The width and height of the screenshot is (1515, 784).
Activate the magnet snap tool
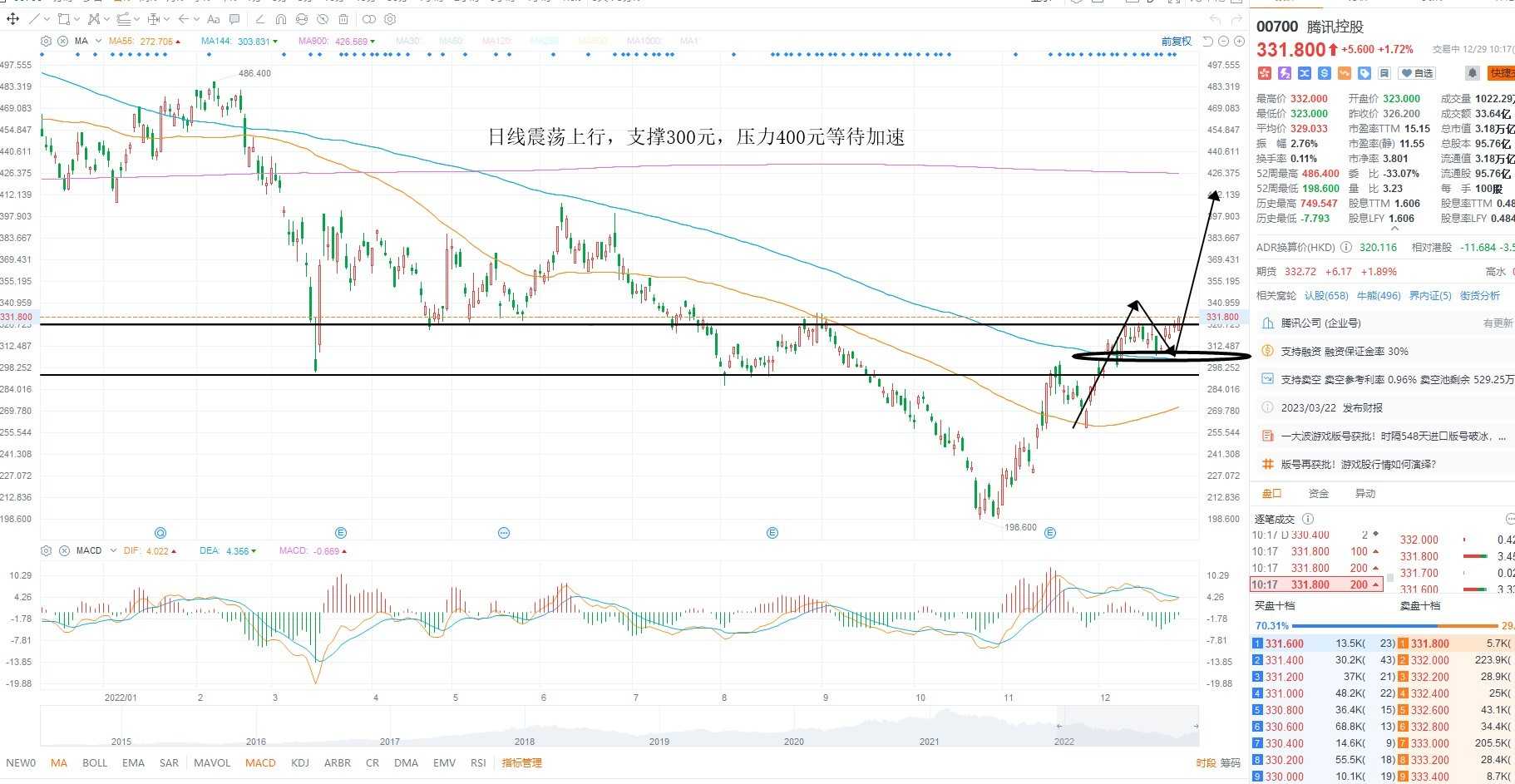click(280, 19)
